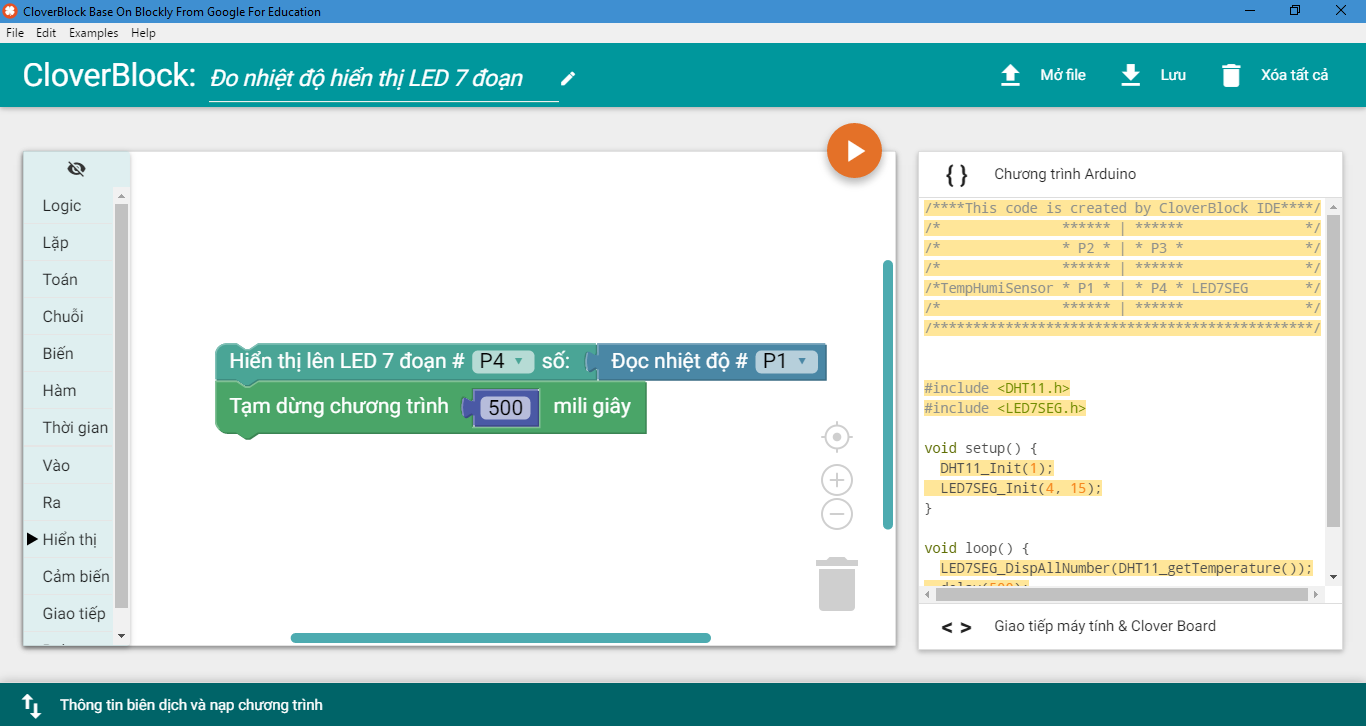Toggle toolbox visibility with the crossed-eye icon

[76, 168]
